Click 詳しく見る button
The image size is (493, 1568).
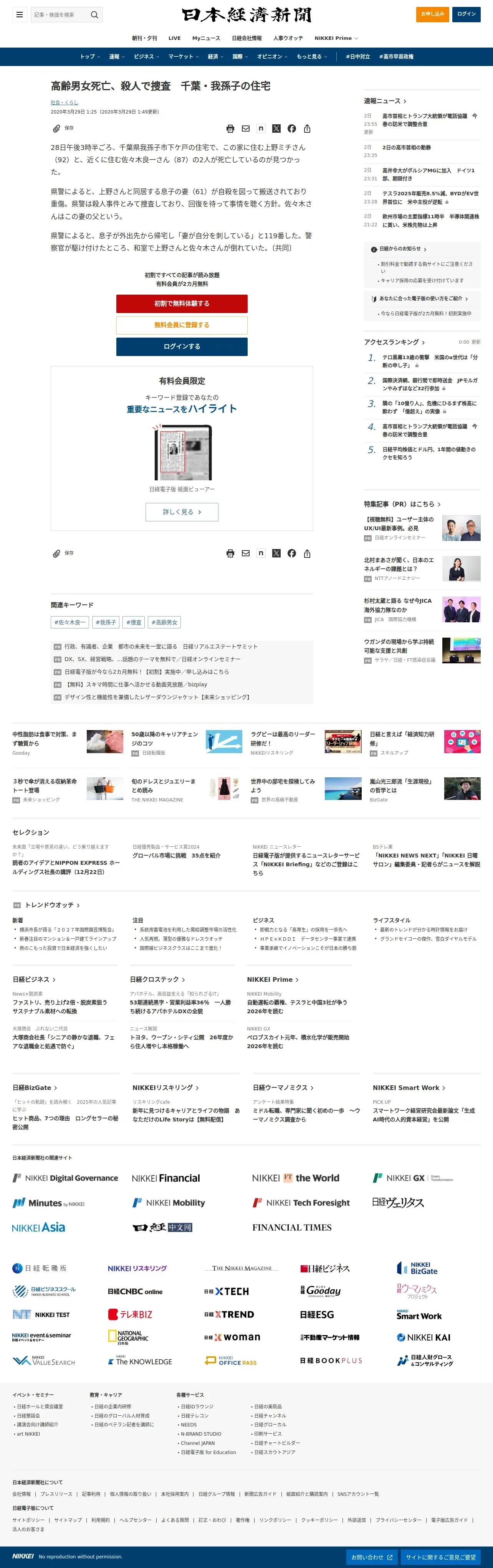[182, 512]
